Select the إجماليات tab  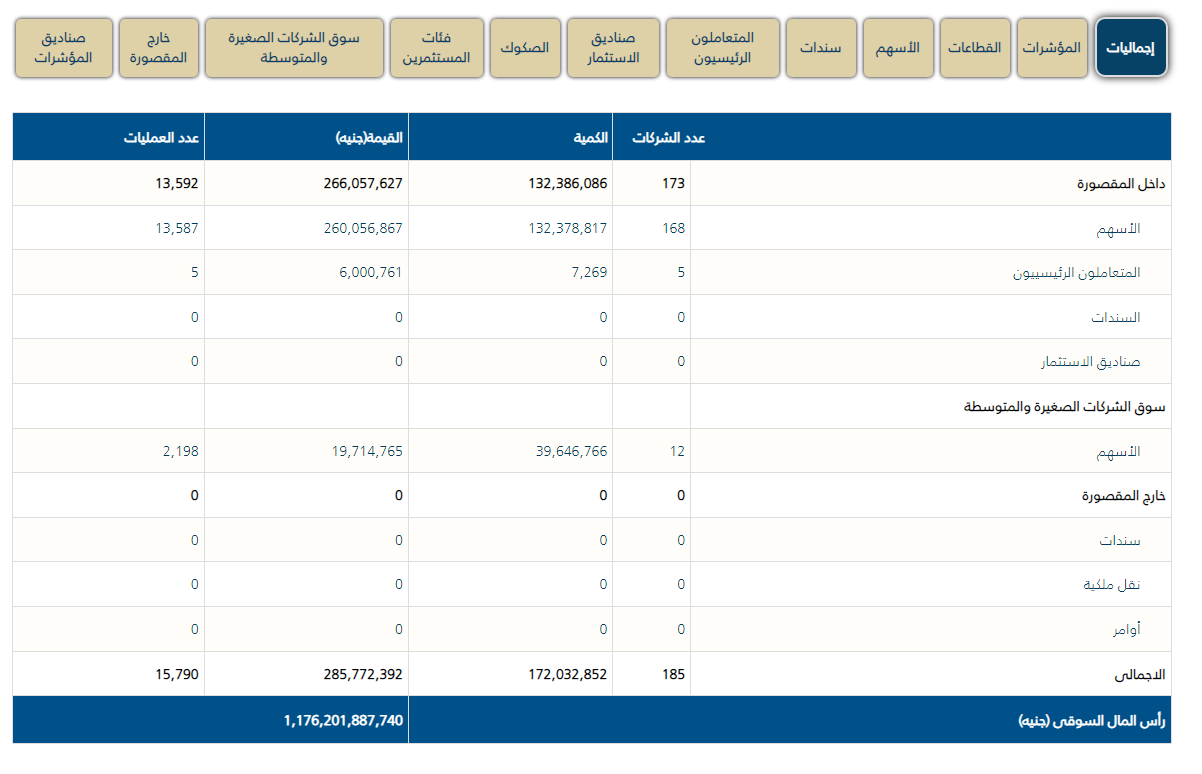click(x=1131, y=48)
